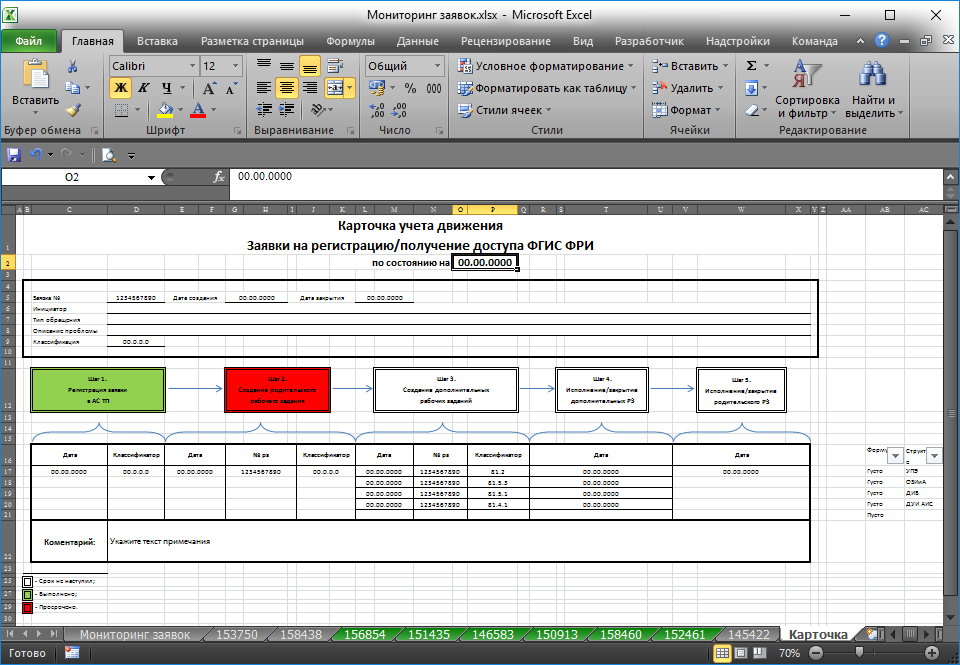Click the Format Painter brush icon
960x665 pixels.
(x=72, y=110)
